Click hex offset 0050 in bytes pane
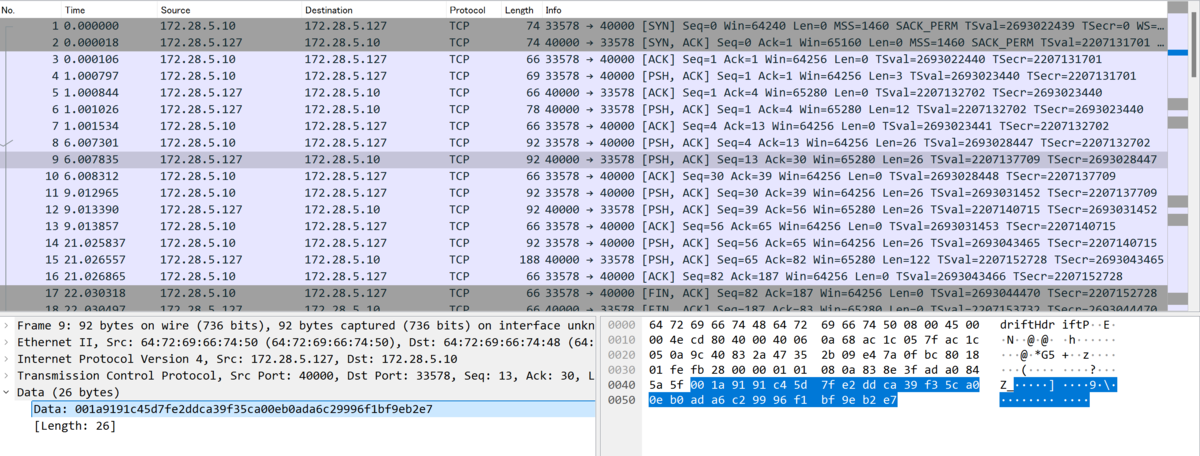 pyautogui.click(x=620, y=398)
